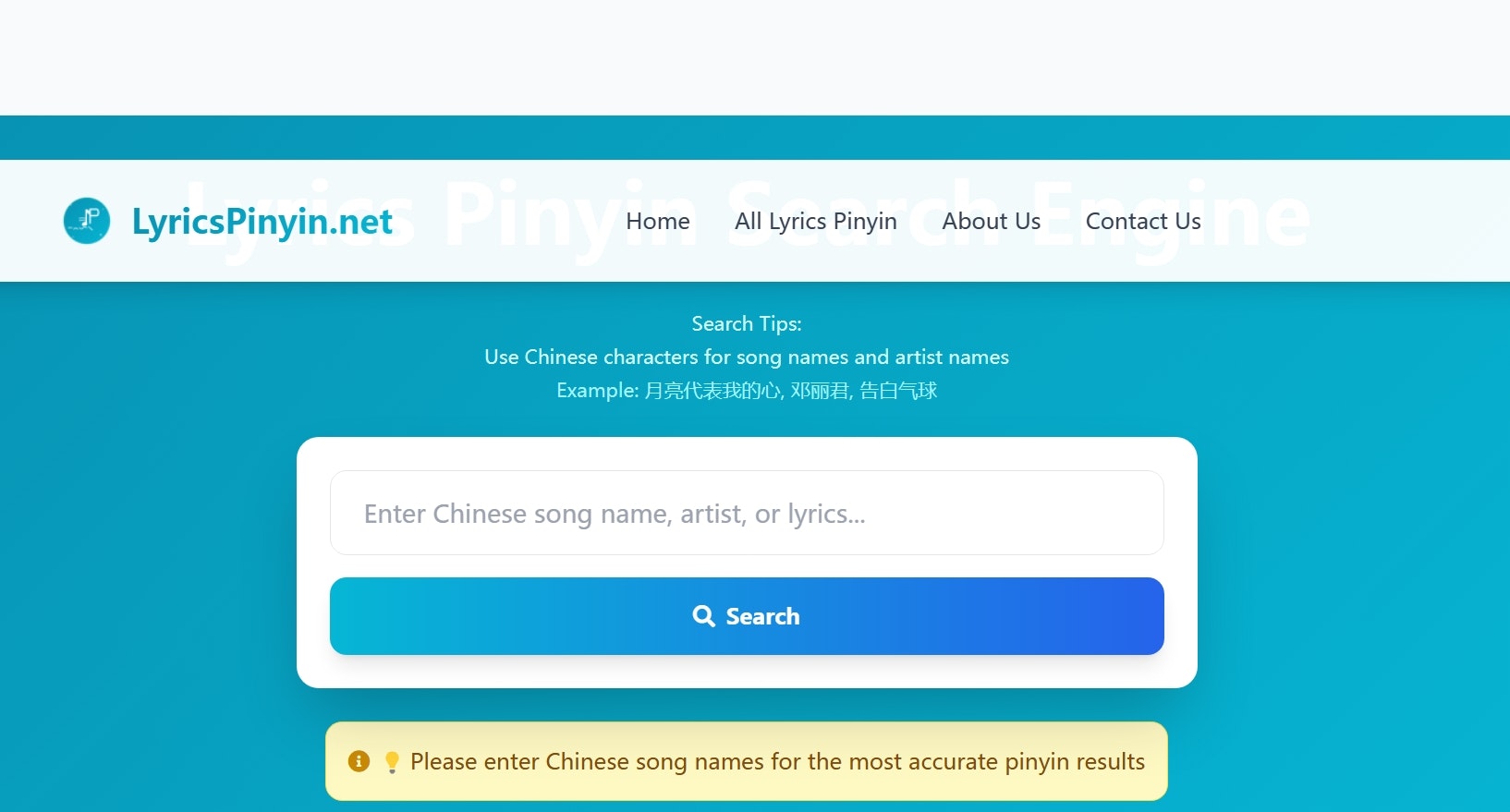Click the magnifying glass icon inside Search button
The width and height of the screenshot is (1510, 812).
[703, 615]
